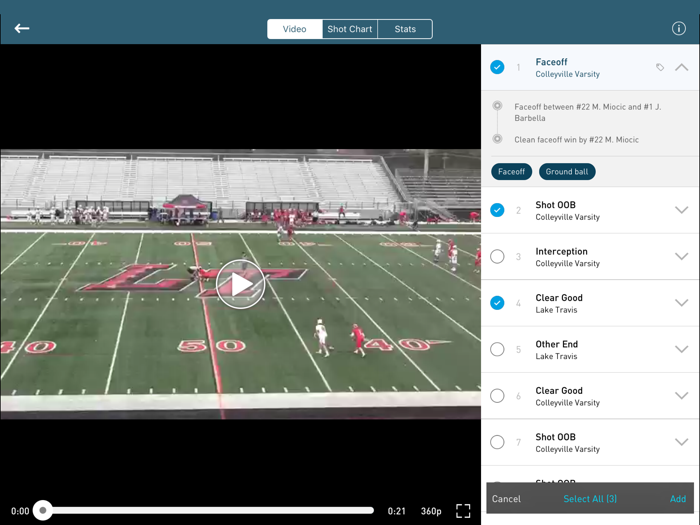700x525 pixels.
Task: Open the Stats tab
Action: tap(405, 29)
